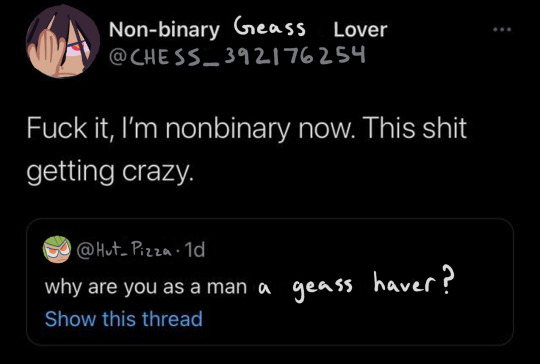Viewport: 540px width, 364px height.
Task: Open the quoted tweet card
Action: (270, 282)
